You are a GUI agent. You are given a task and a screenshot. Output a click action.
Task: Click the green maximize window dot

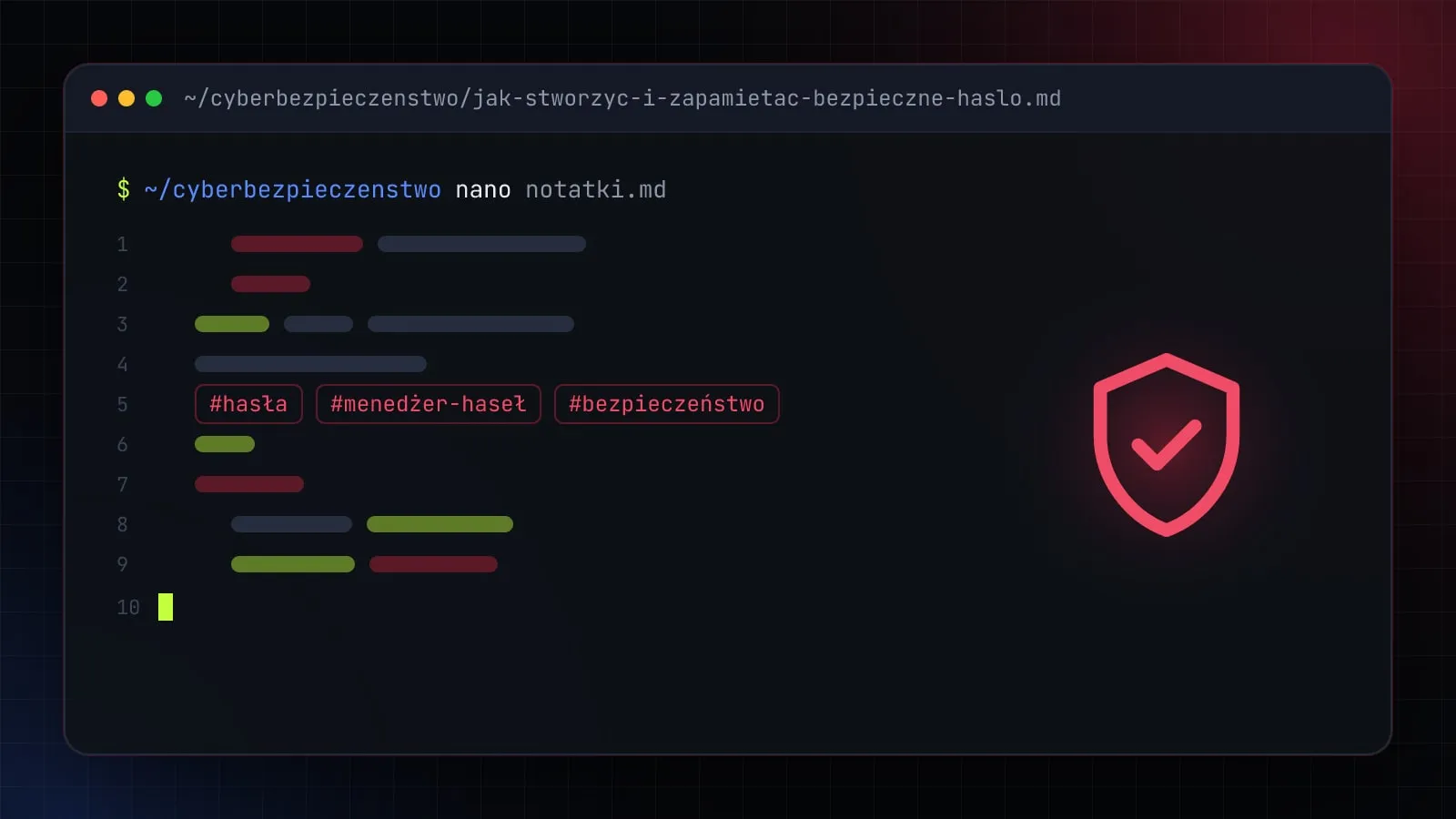(x=154, y=98)
